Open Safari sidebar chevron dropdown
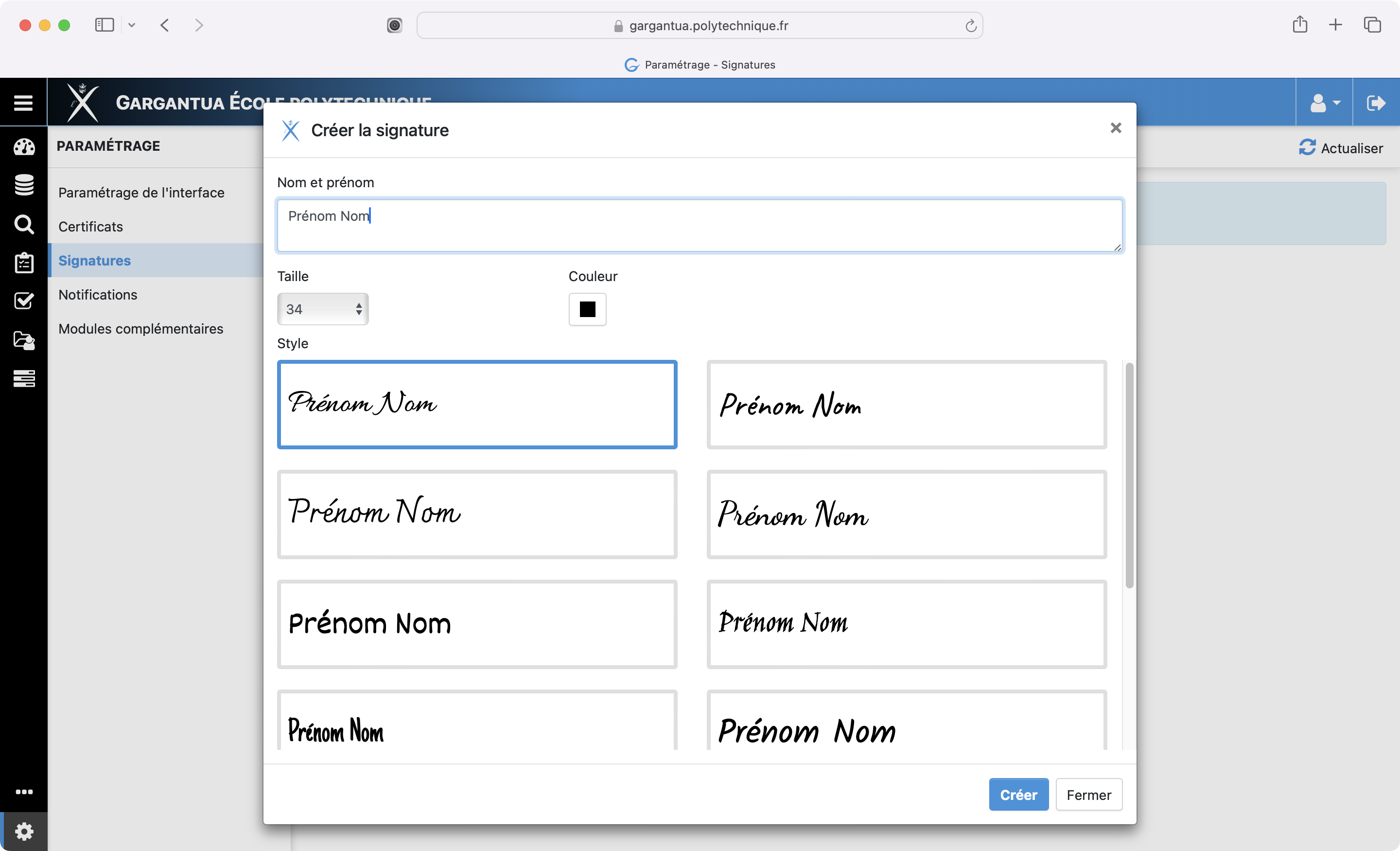Screen dimensions: 1400x851 point(132,25)
